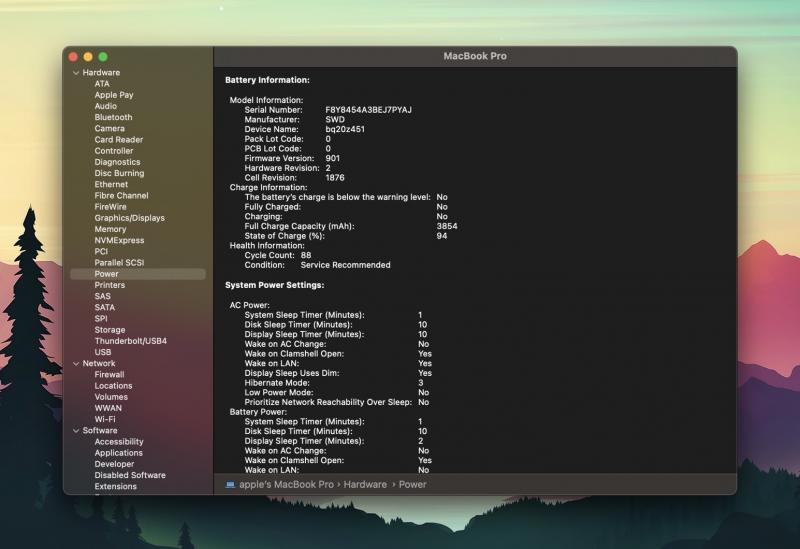Image resolution: width=800 pixels, height=549 pixels.
Task: Click the Device Name value bq20z451
Action: [345, 130]
